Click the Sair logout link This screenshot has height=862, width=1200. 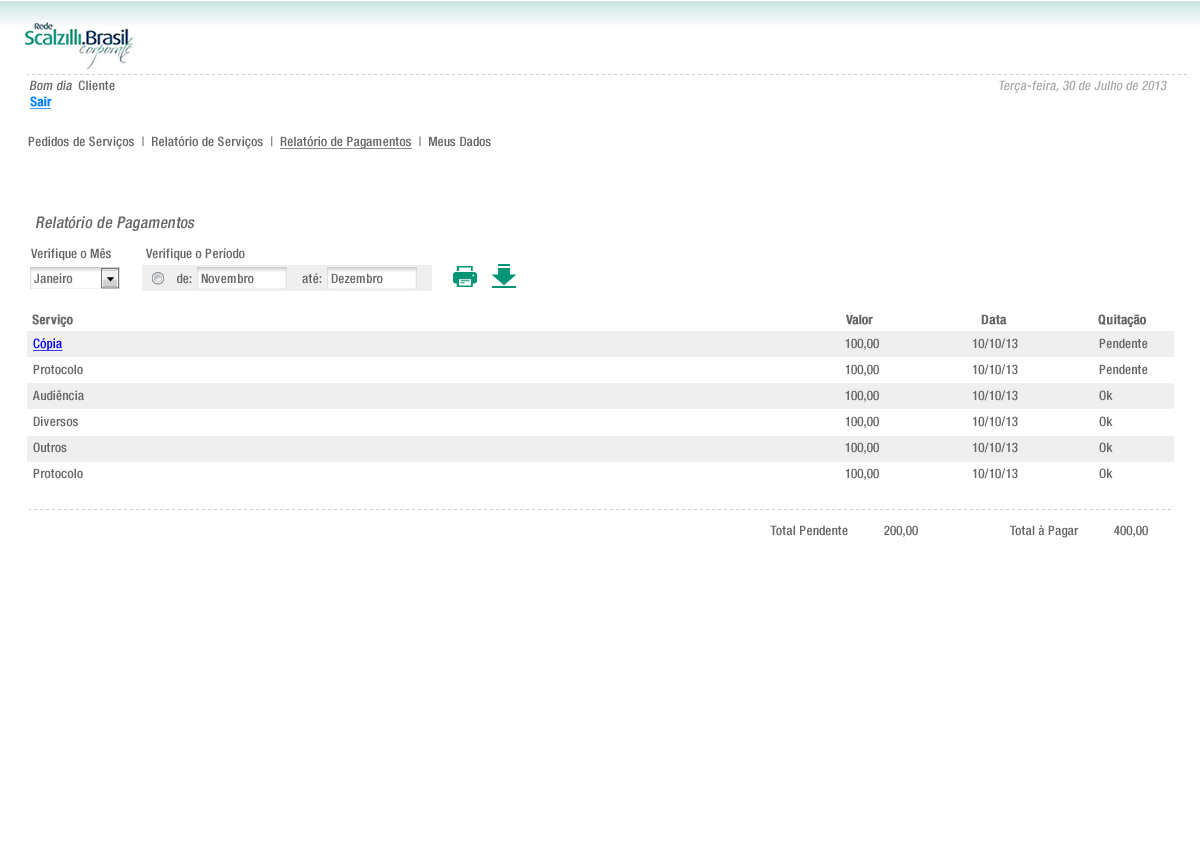41,102
